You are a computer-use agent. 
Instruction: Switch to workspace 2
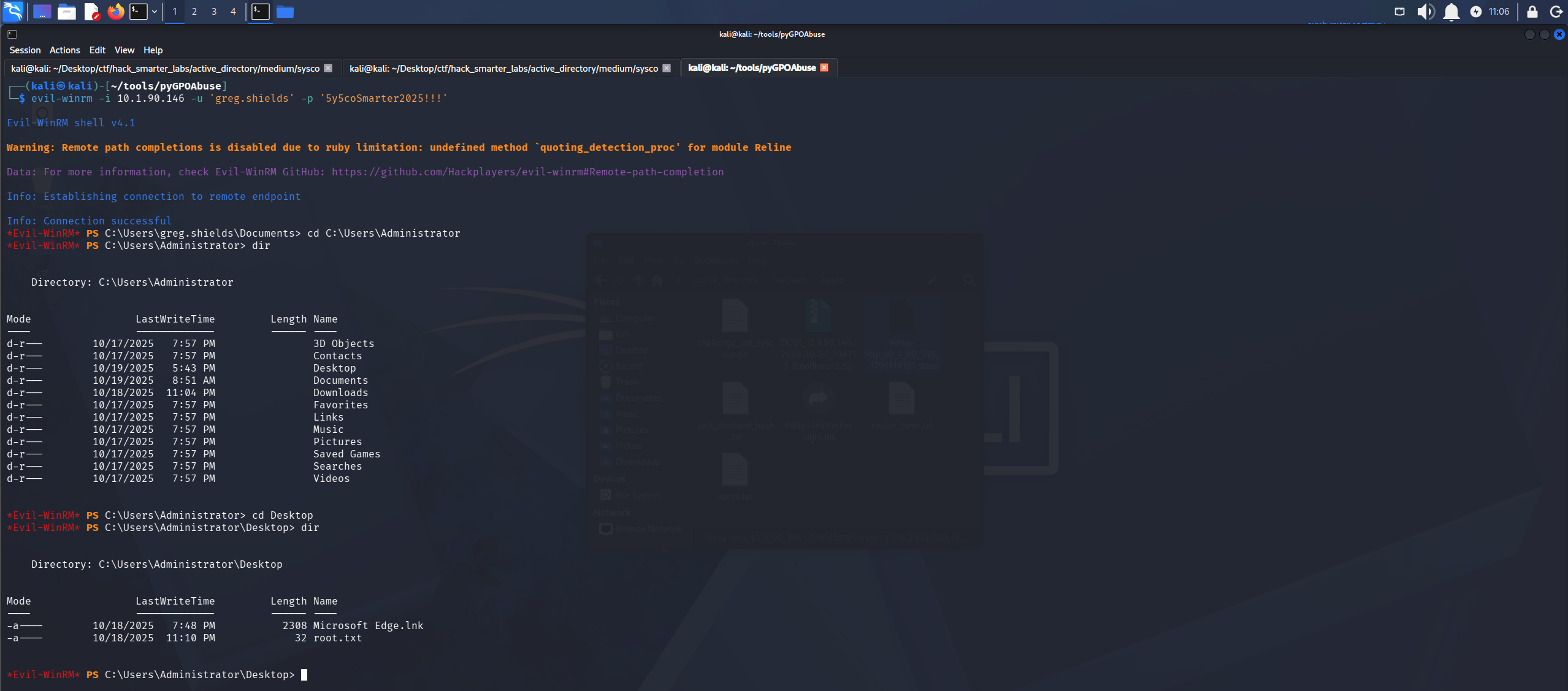[x=194, y=12]
